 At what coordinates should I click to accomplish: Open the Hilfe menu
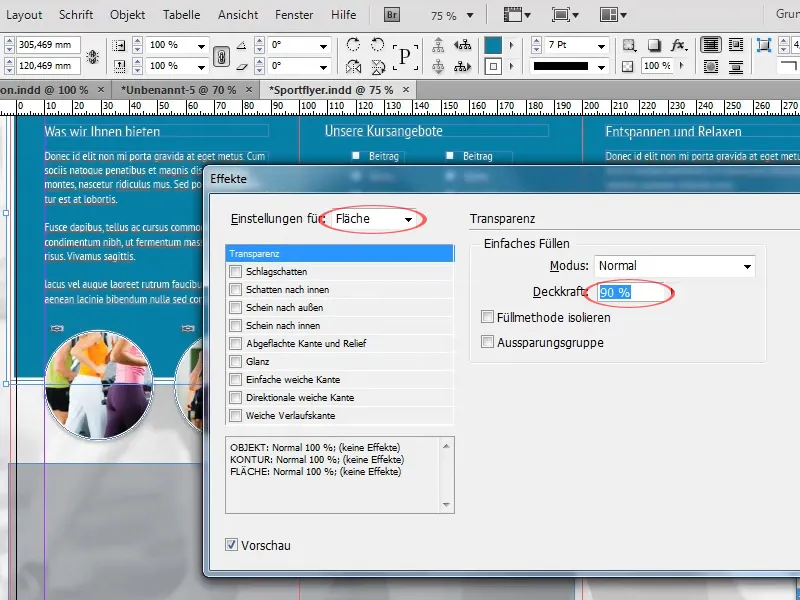pyautogui.click(x=343, y=15)
